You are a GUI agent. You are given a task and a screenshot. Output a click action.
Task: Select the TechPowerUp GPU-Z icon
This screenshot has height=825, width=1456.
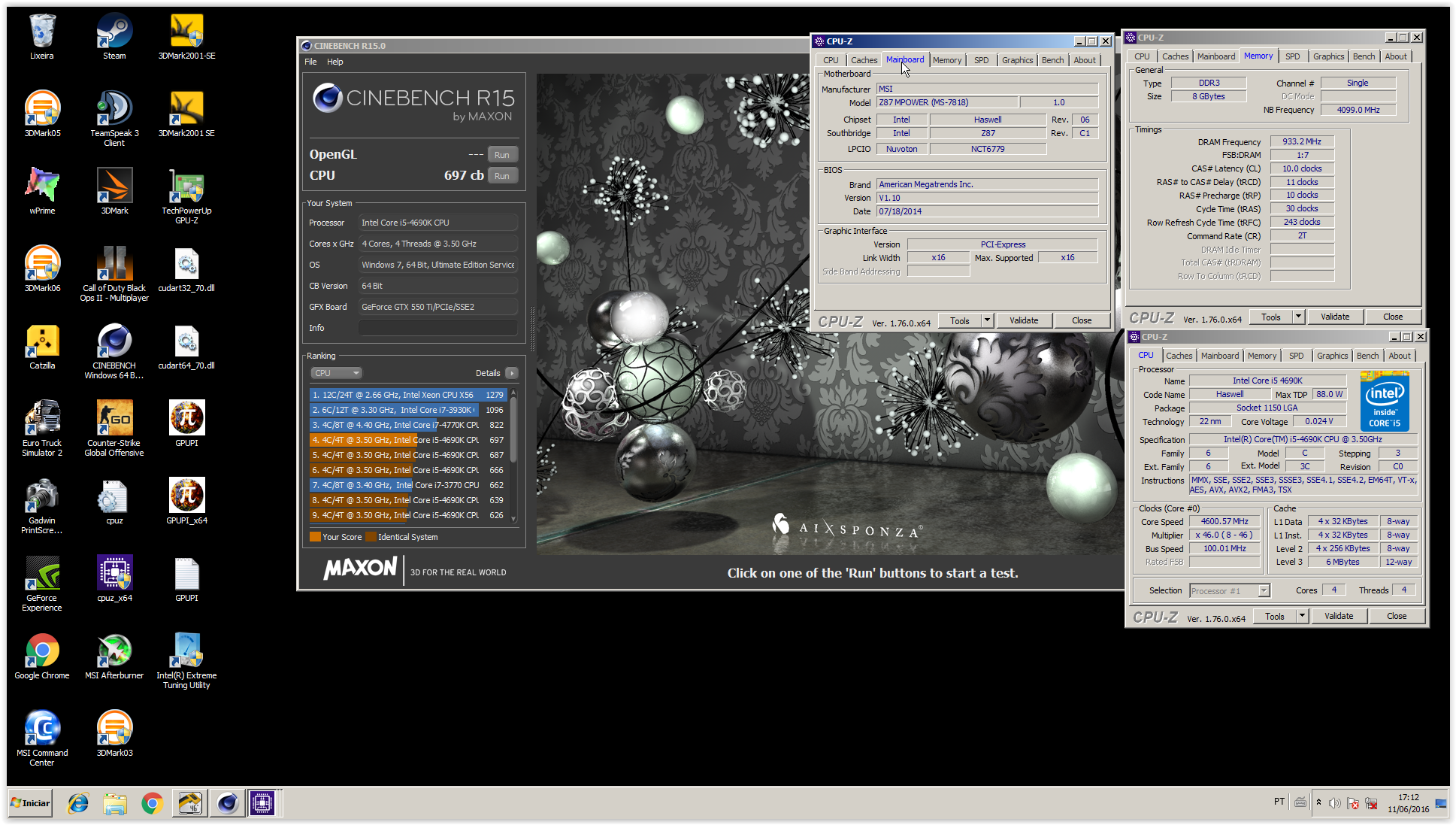(x=186, y=196)
